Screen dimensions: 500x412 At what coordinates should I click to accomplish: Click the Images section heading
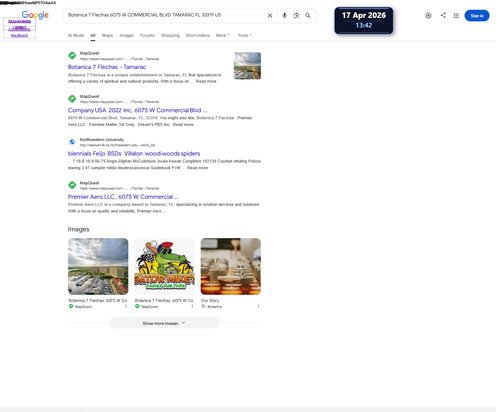click(78, 229)
